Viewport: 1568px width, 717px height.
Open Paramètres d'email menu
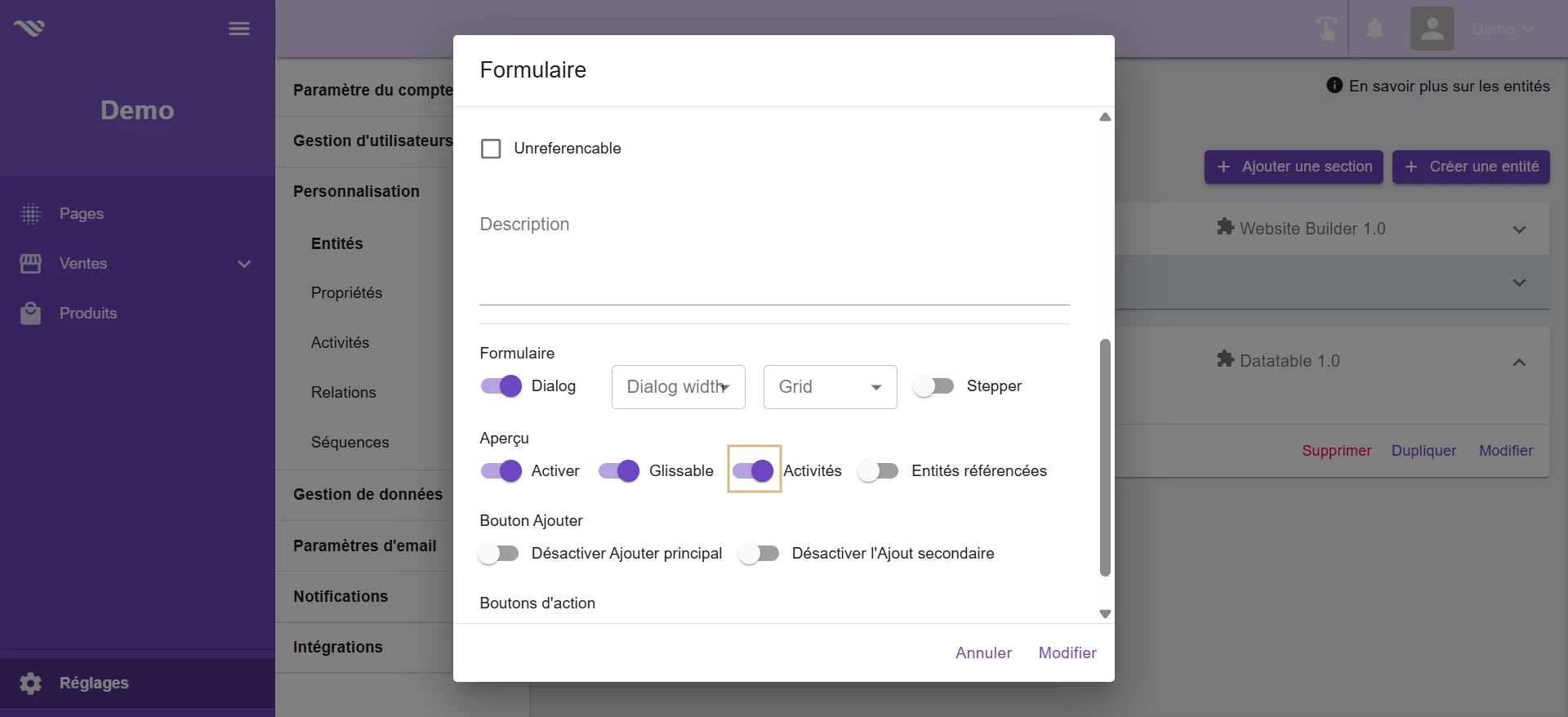365,546
